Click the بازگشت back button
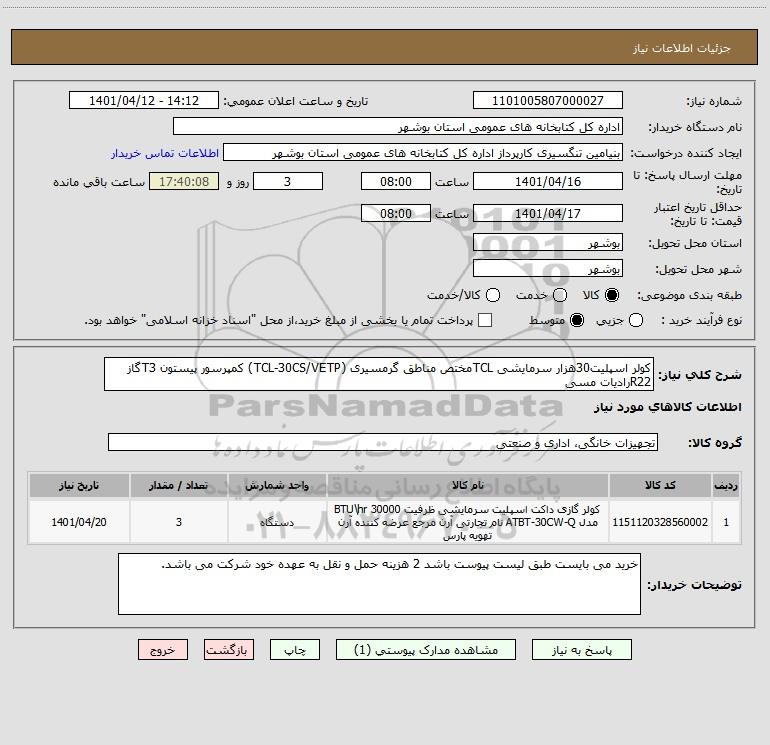This screenshot has width=770, height=745. click(229, 650)
